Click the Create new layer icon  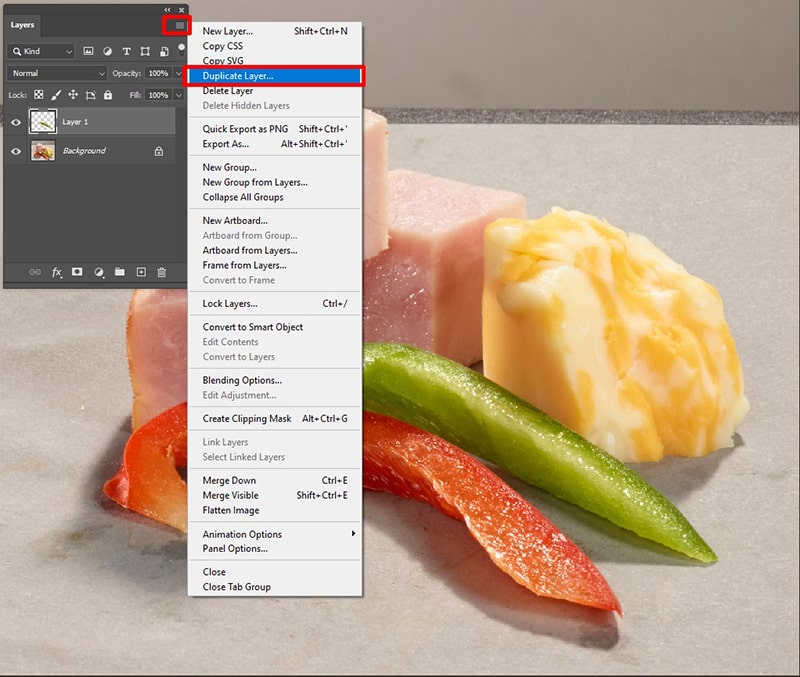click(141, 272)
